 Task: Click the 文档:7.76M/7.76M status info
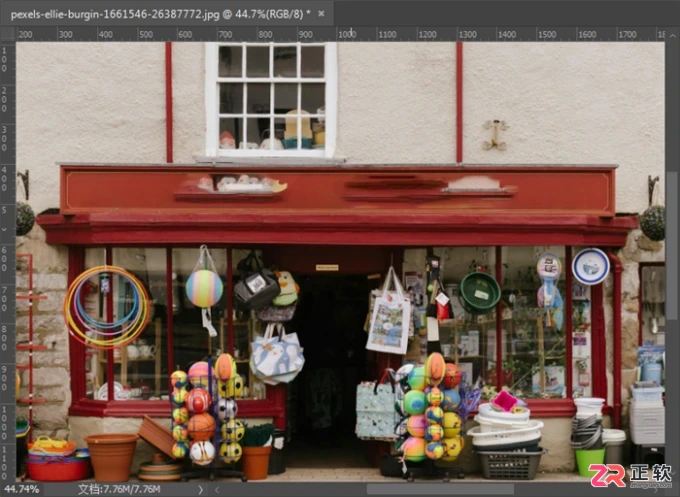[x=119, y=489]
